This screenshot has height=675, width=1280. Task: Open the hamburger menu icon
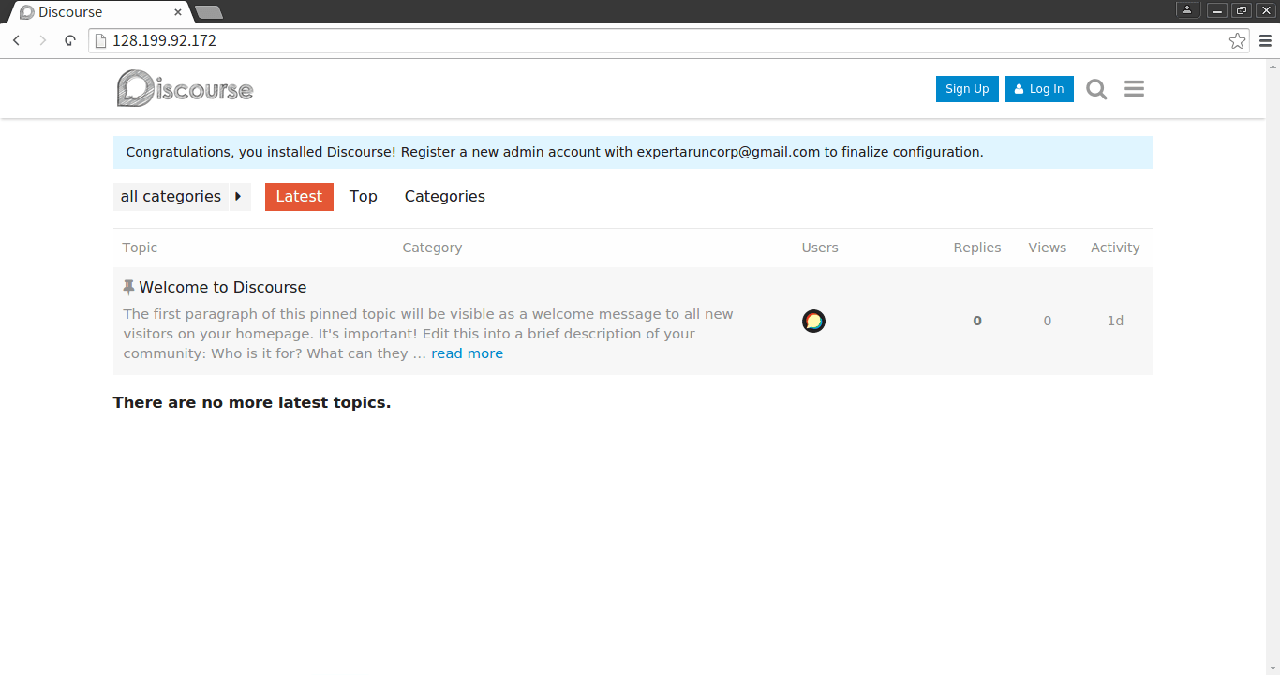coord(1133,89)
